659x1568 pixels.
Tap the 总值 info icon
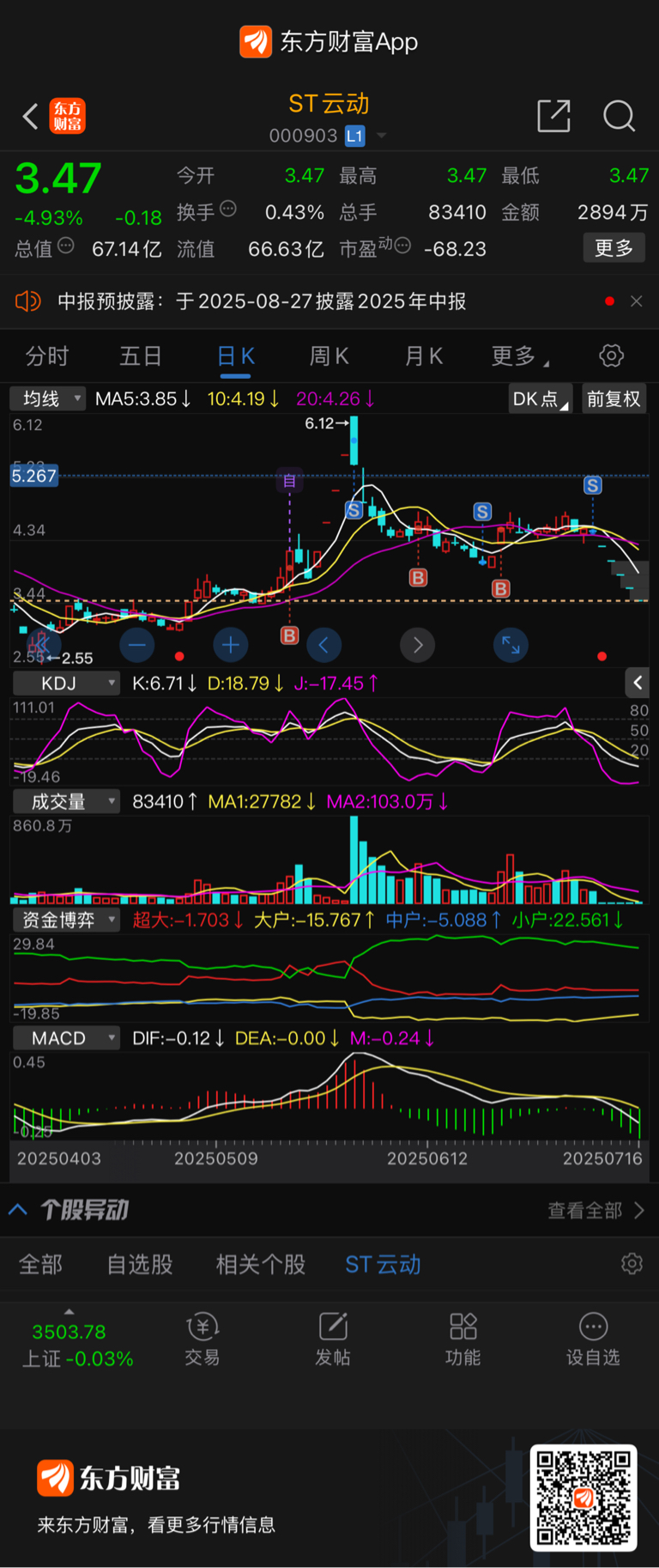(65, 246)
